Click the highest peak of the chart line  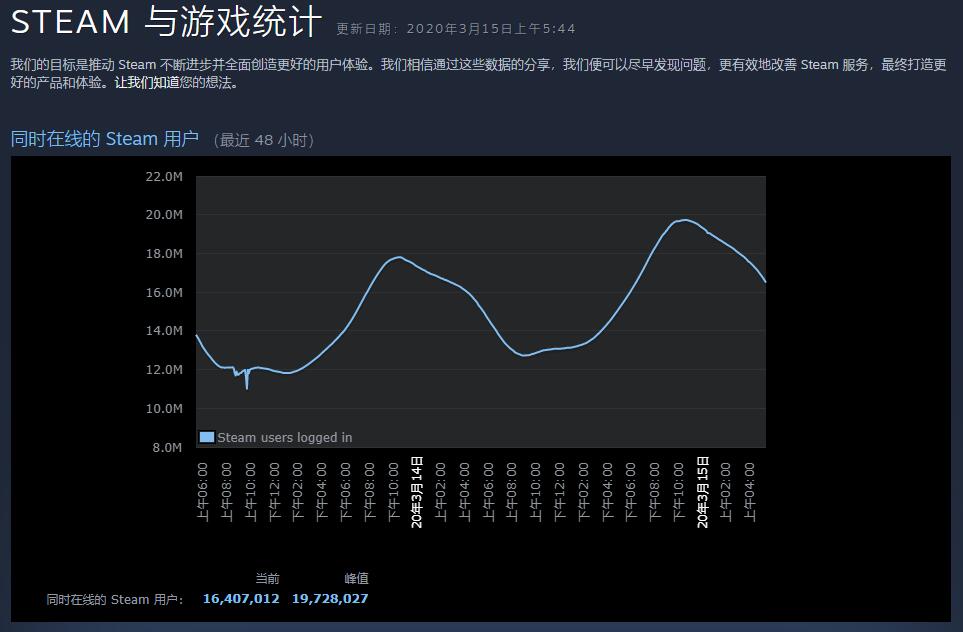684,220
